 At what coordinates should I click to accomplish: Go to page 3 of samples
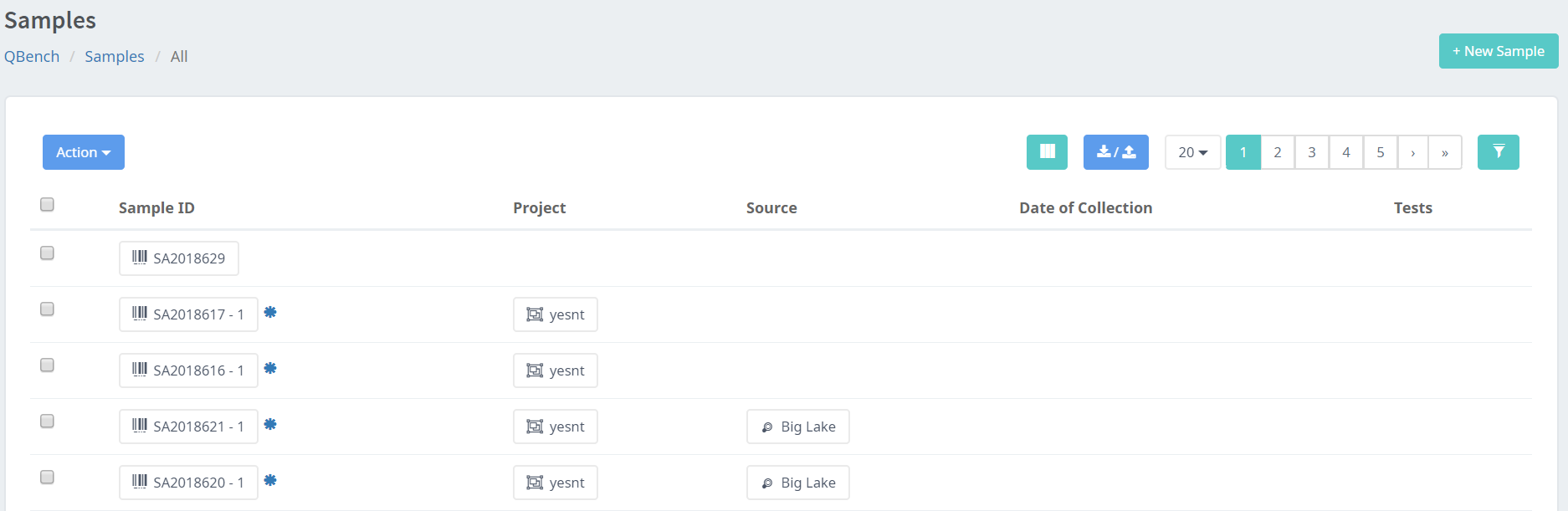[x=1312, y=152]
